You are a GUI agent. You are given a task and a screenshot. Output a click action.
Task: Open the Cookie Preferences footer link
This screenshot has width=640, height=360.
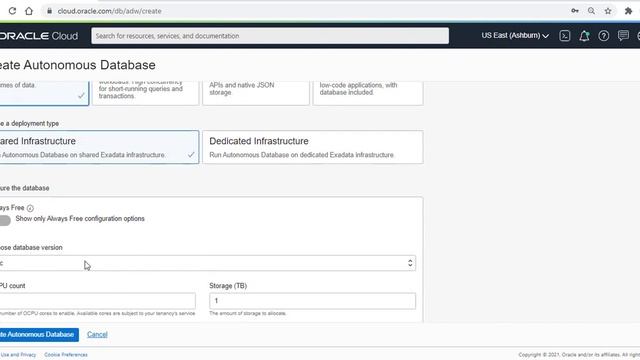click(66, 355)
